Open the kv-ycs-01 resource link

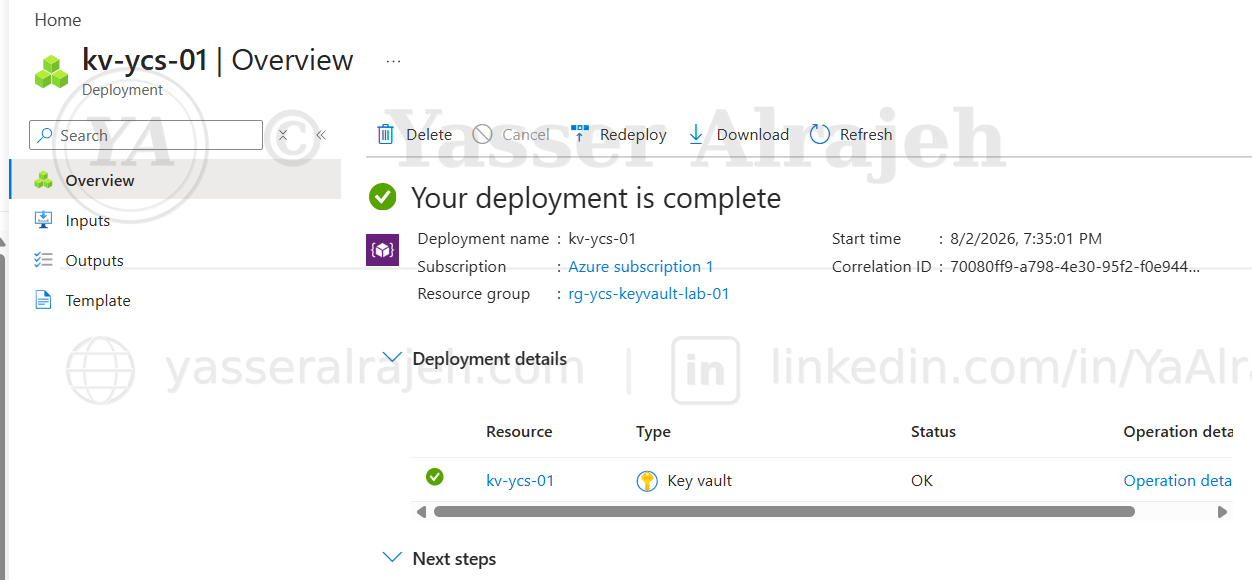(520, 481)
